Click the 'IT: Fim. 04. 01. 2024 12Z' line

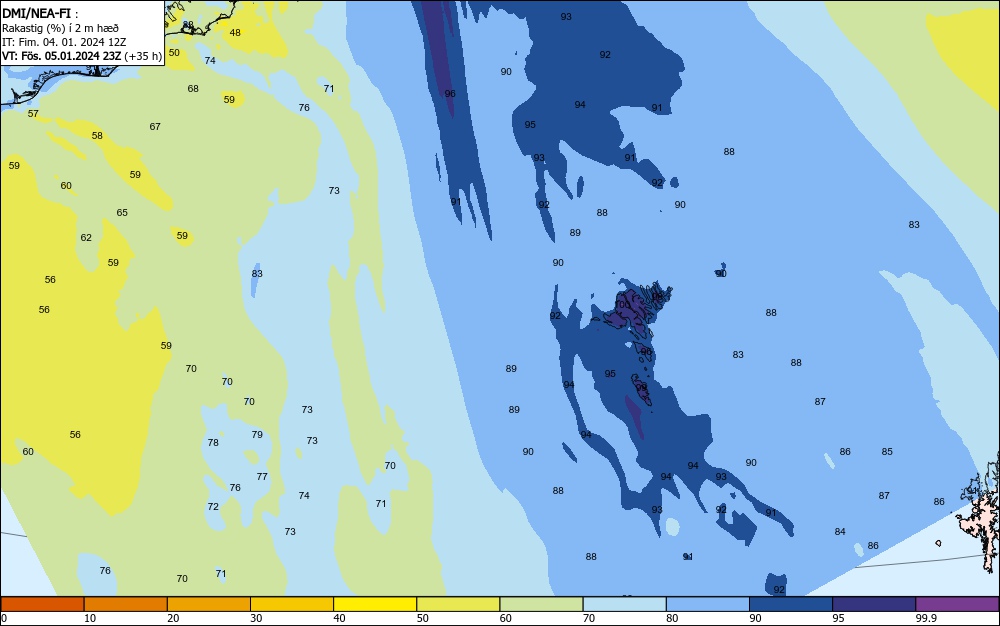(x=64, y=42)
